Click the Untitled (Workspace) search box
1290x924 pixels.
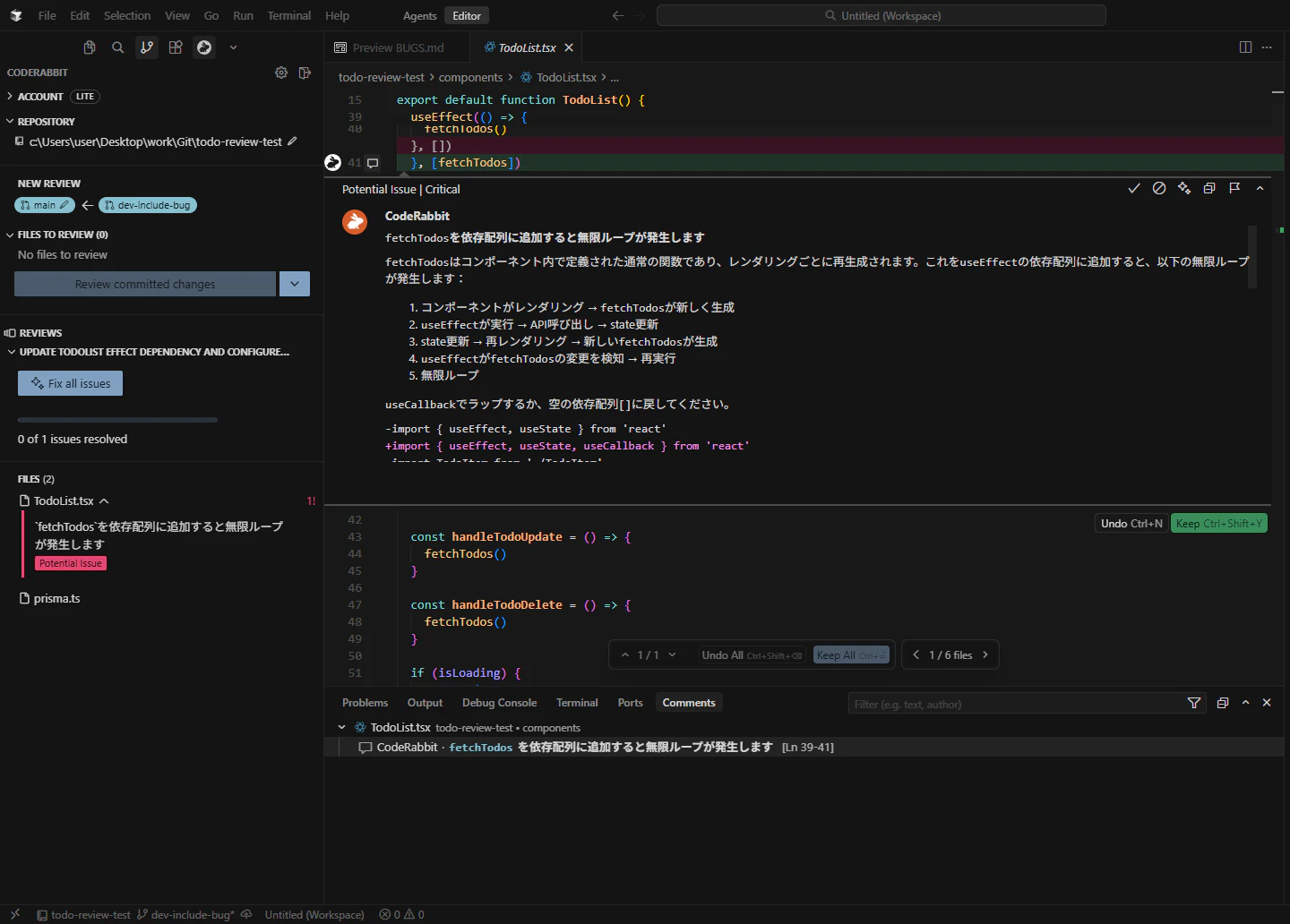pyautogui.click(x=881, y=15)
